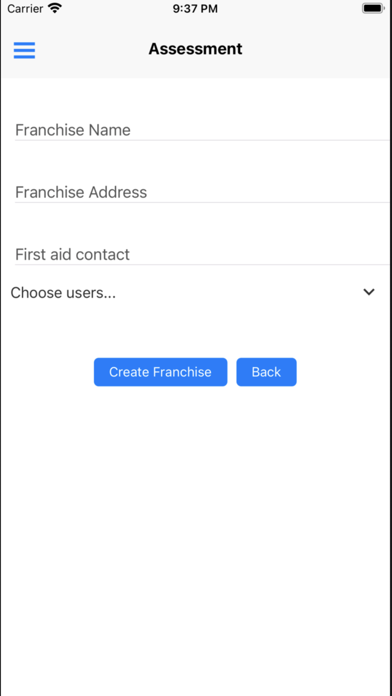Open the hamburger side menu
This screenshot has height=696, width=392.
24,50
